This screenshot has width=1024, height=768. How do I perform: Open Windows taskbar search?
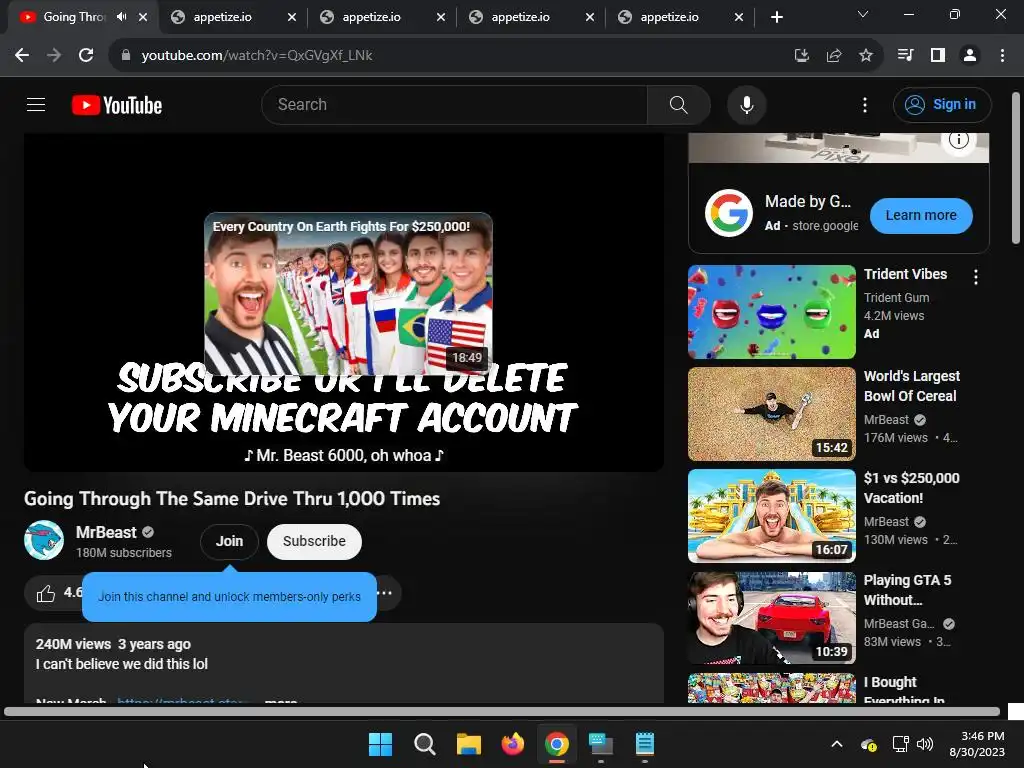point(424,744)
